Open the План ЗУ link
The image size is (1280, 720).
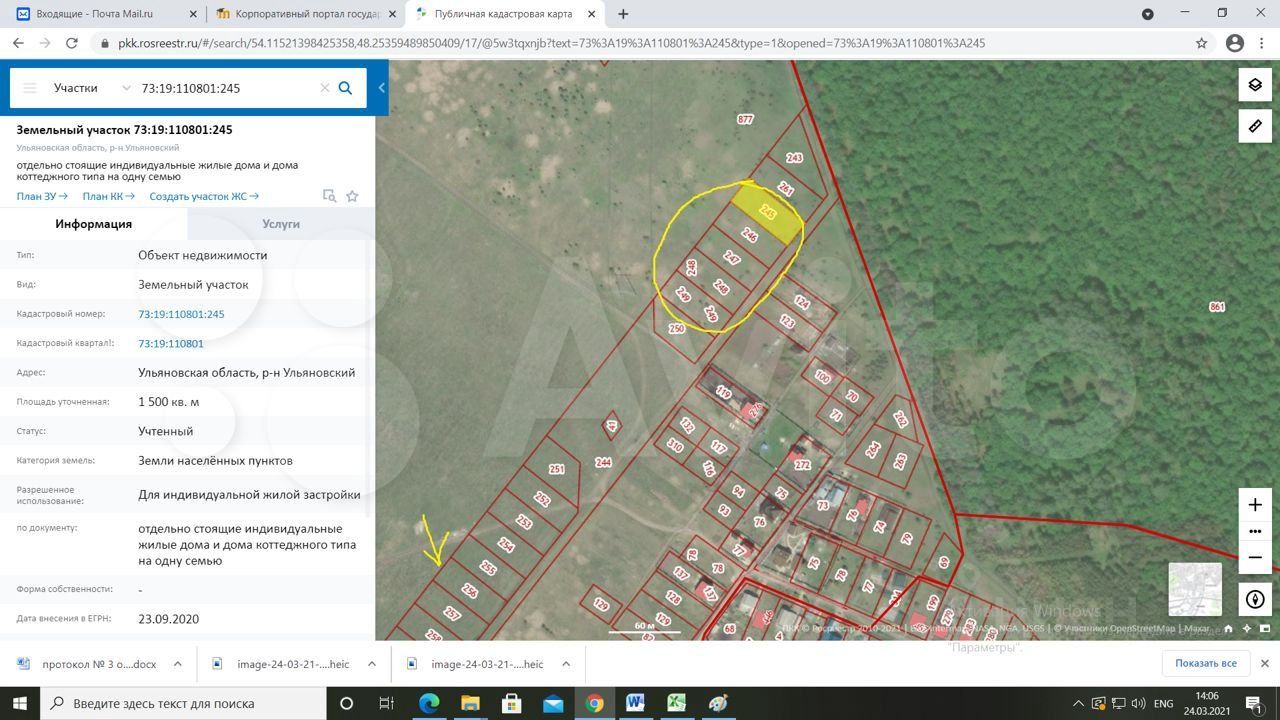pyautogui.click(x=42, y=196)
